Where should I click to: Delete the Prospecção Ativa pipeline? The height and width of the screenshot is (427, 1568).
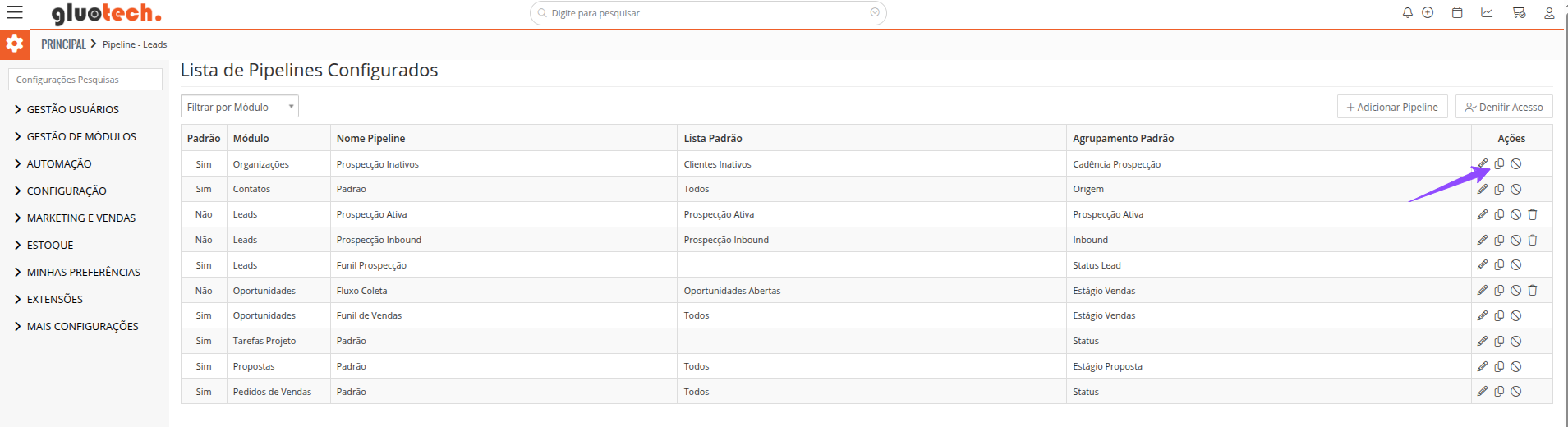(x=1533, y=214)
